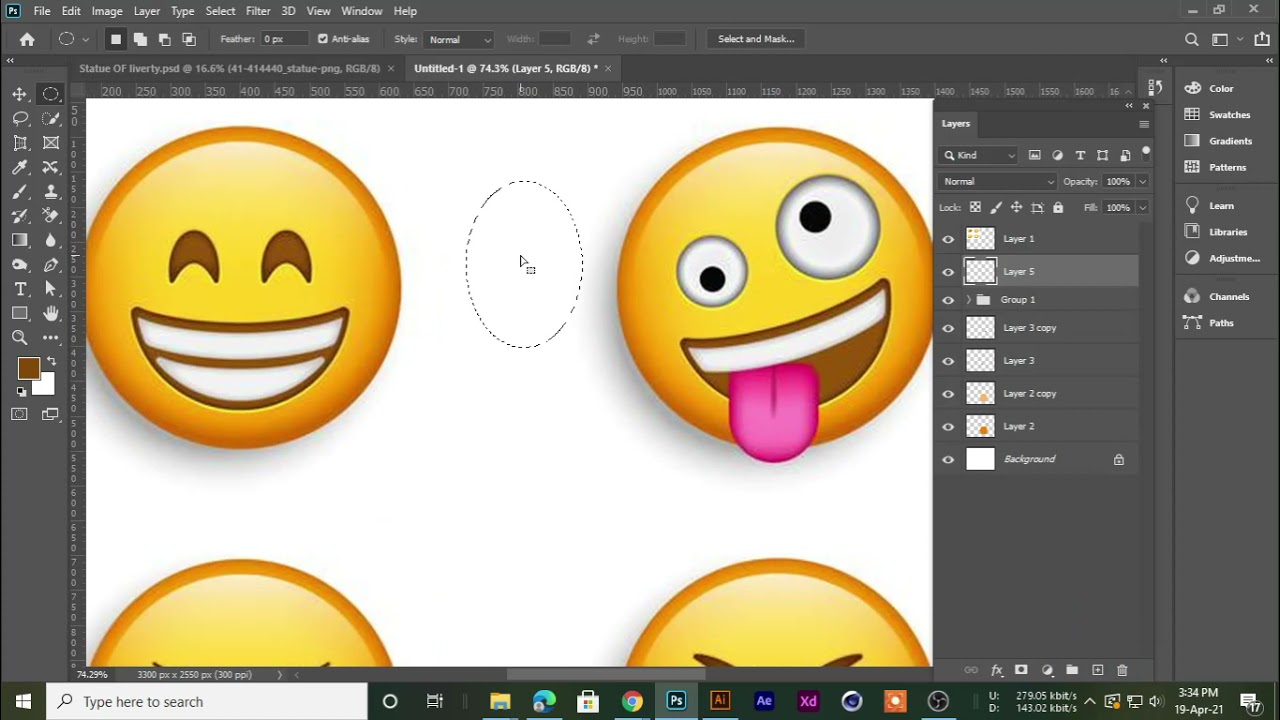This screenshot has width=1280, height=720.
Task: Open workspace switcher dropdown
Action: (1224, 39)
